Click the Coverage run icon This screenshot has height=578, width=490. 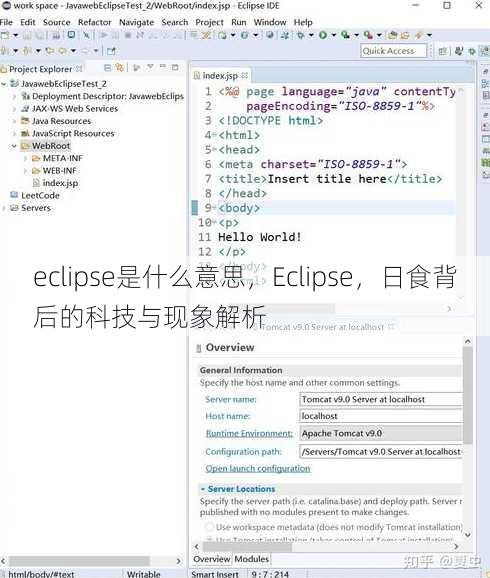point(345,35)
